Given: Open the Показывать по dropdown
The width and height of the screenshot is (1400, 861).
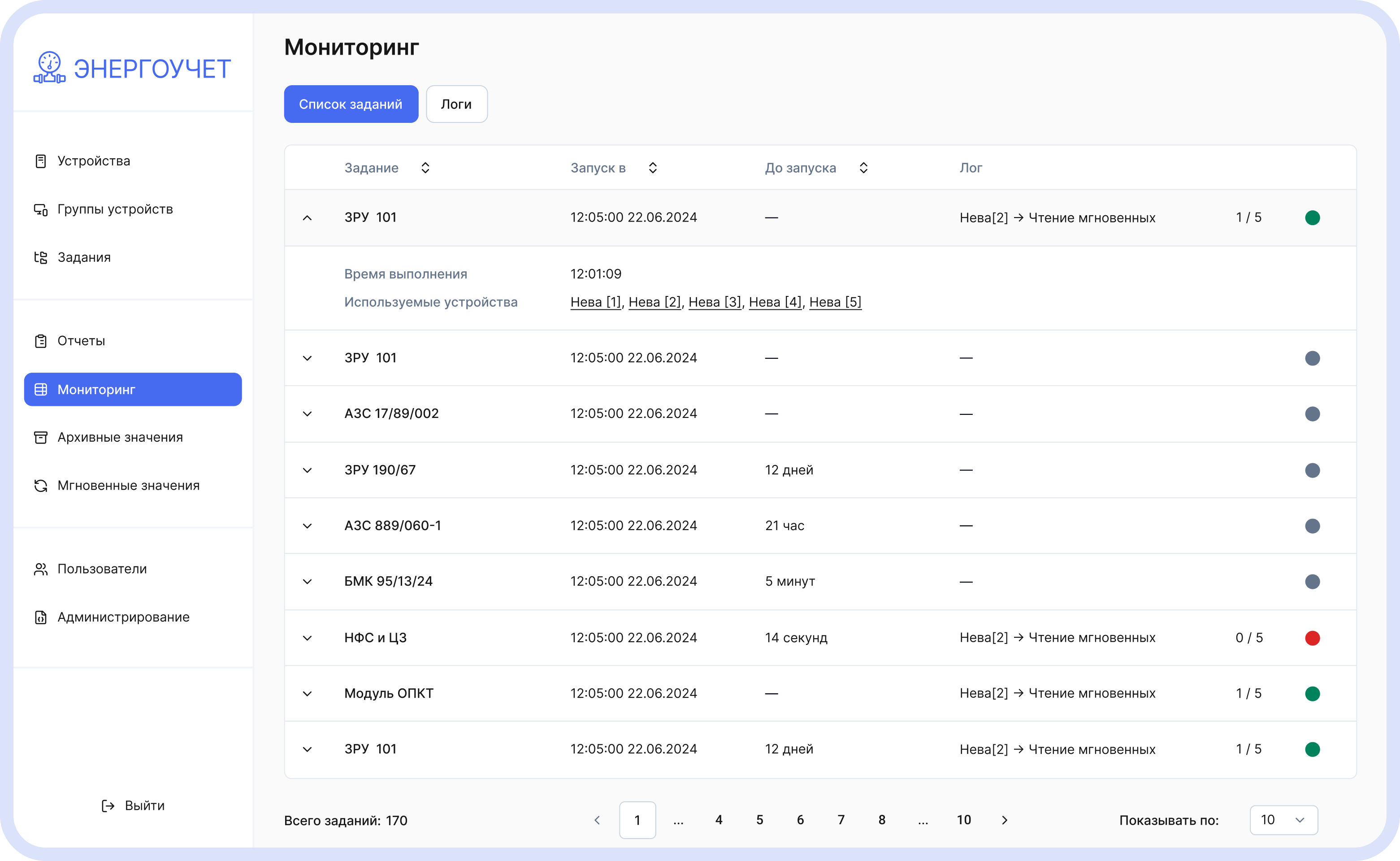Looking at the screenshot, I should click(x=1283, y=820).
